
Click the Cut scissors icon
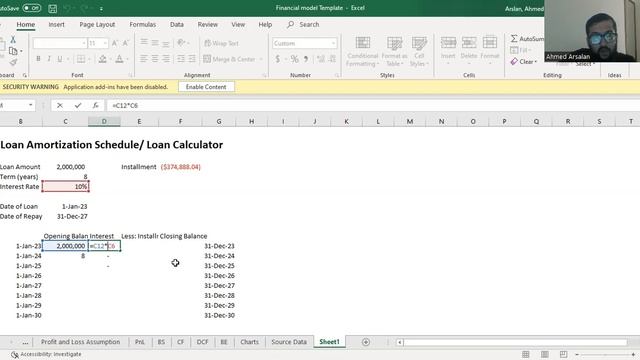click(13, 40)
